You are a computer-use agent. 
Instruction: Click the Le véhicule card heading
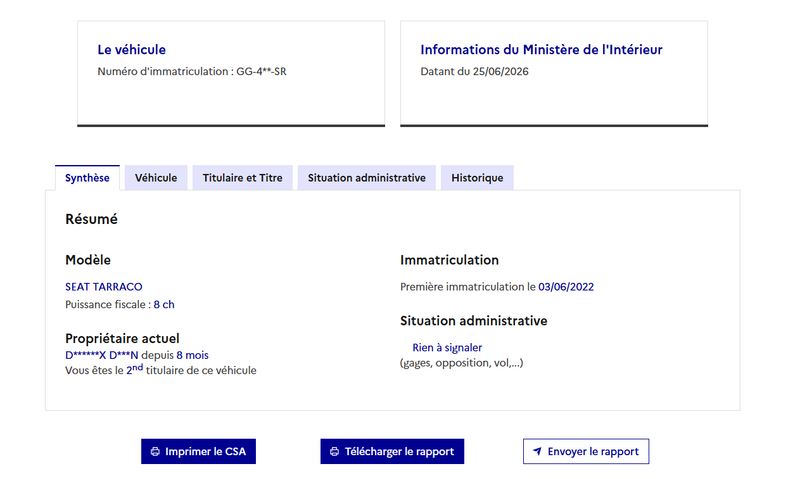pyautogui.click(x=132, y=49)
